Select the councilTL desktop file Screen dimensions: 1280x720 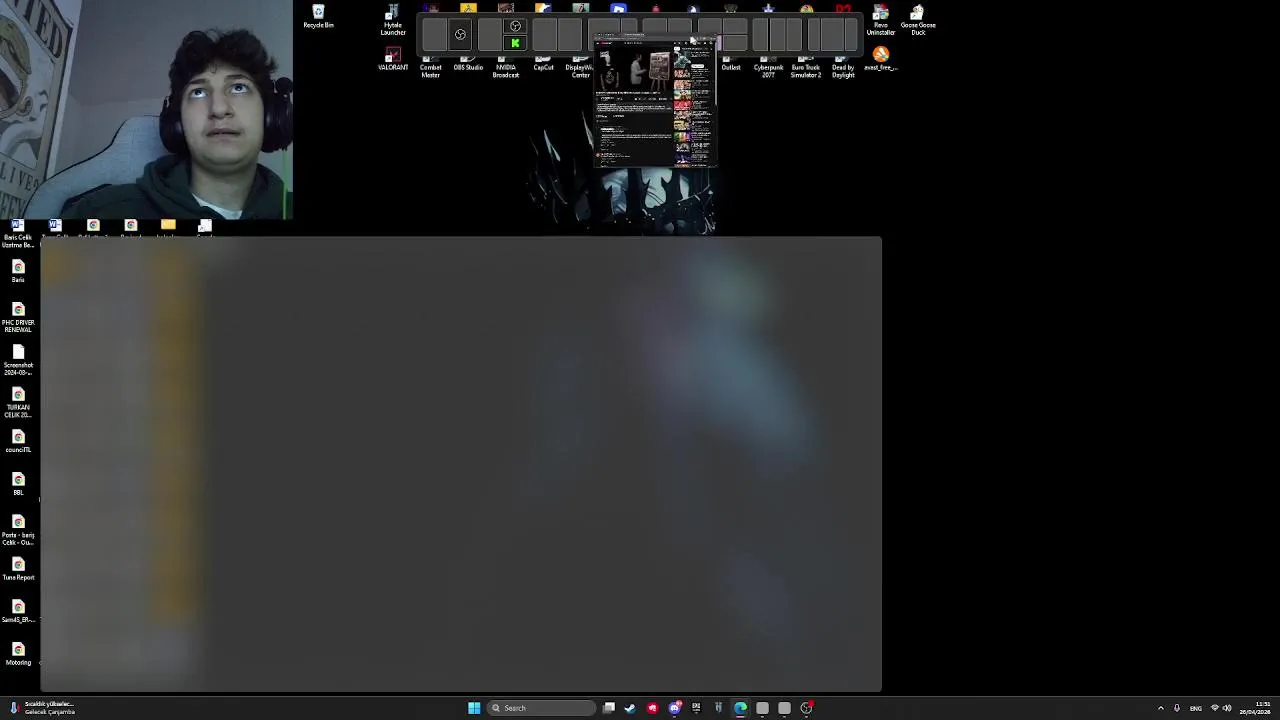(18, 441)
